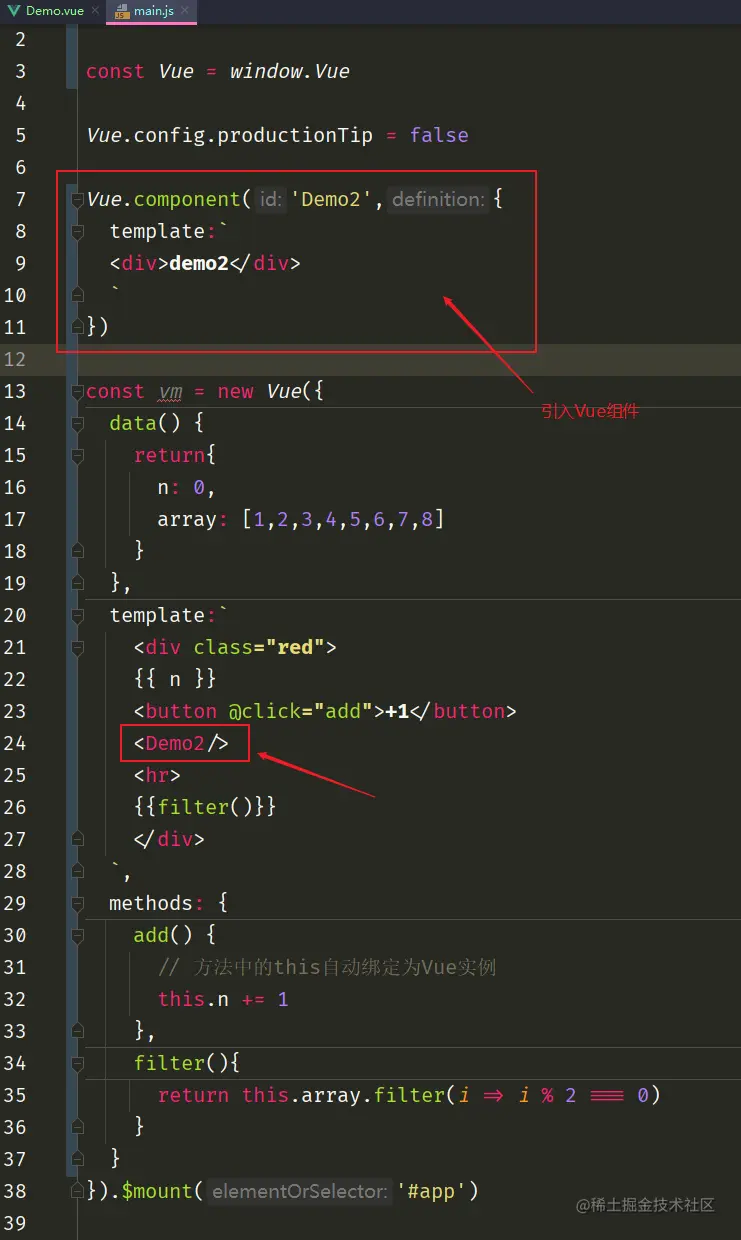Click the 'elementOrSelector:' parameter hint
Screen dimensions: 741x1240
tap(300, 1191)
